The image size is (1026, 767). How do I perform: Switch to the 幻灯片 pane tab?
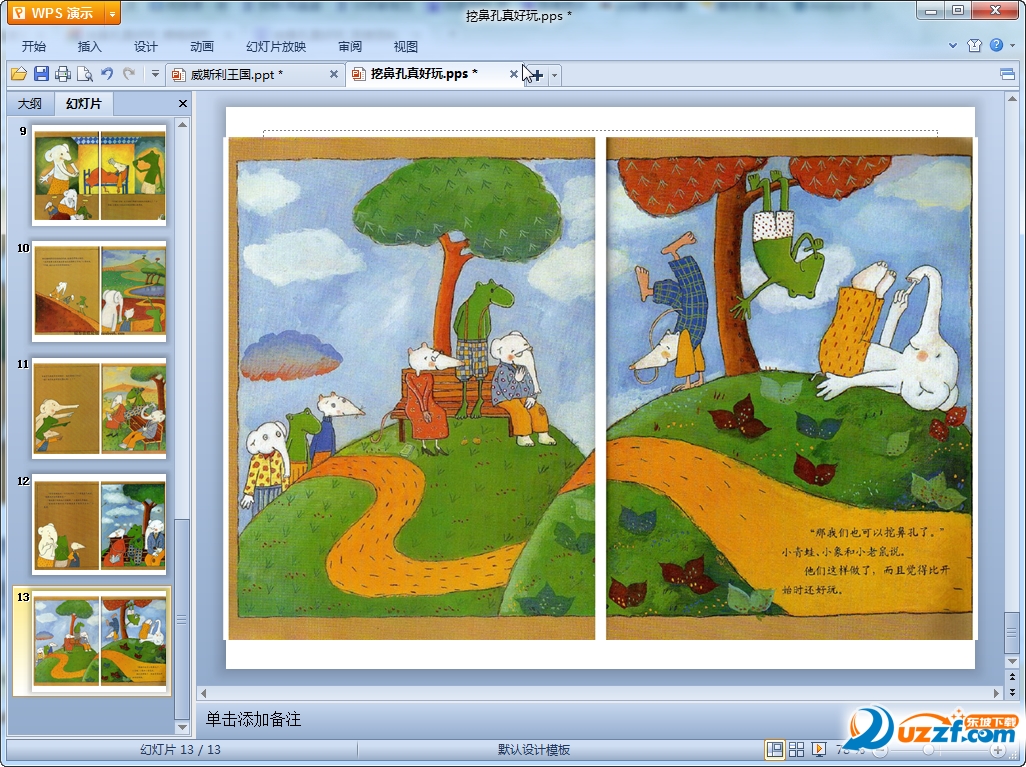tap(84, 103)
